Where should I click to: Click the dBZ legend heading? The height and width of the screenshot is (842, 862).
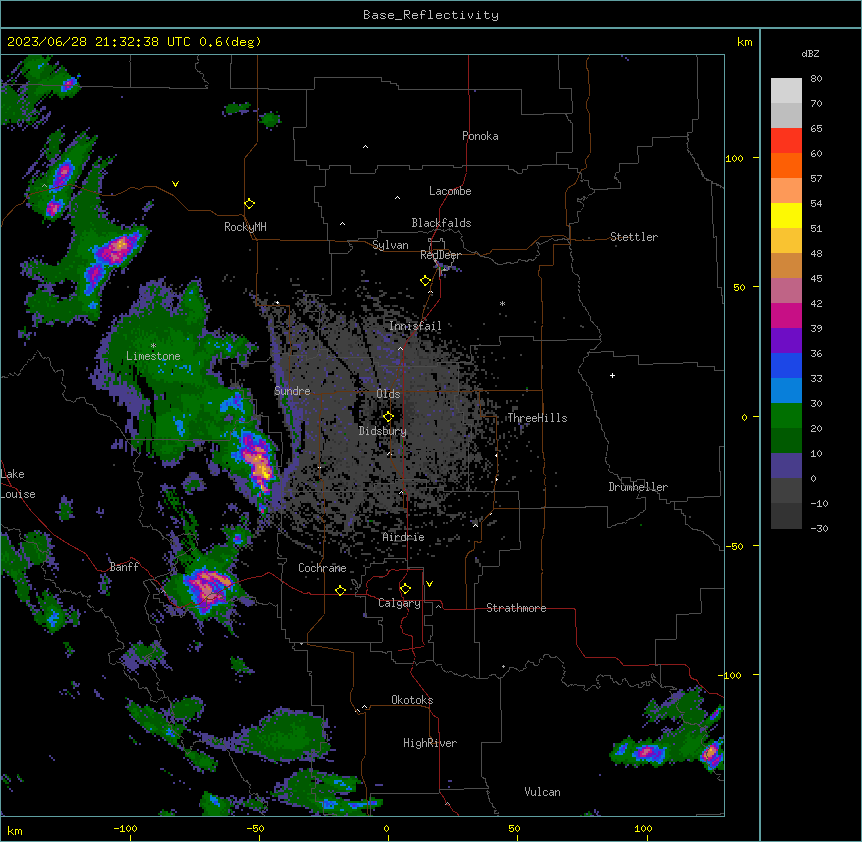[810, 53]
